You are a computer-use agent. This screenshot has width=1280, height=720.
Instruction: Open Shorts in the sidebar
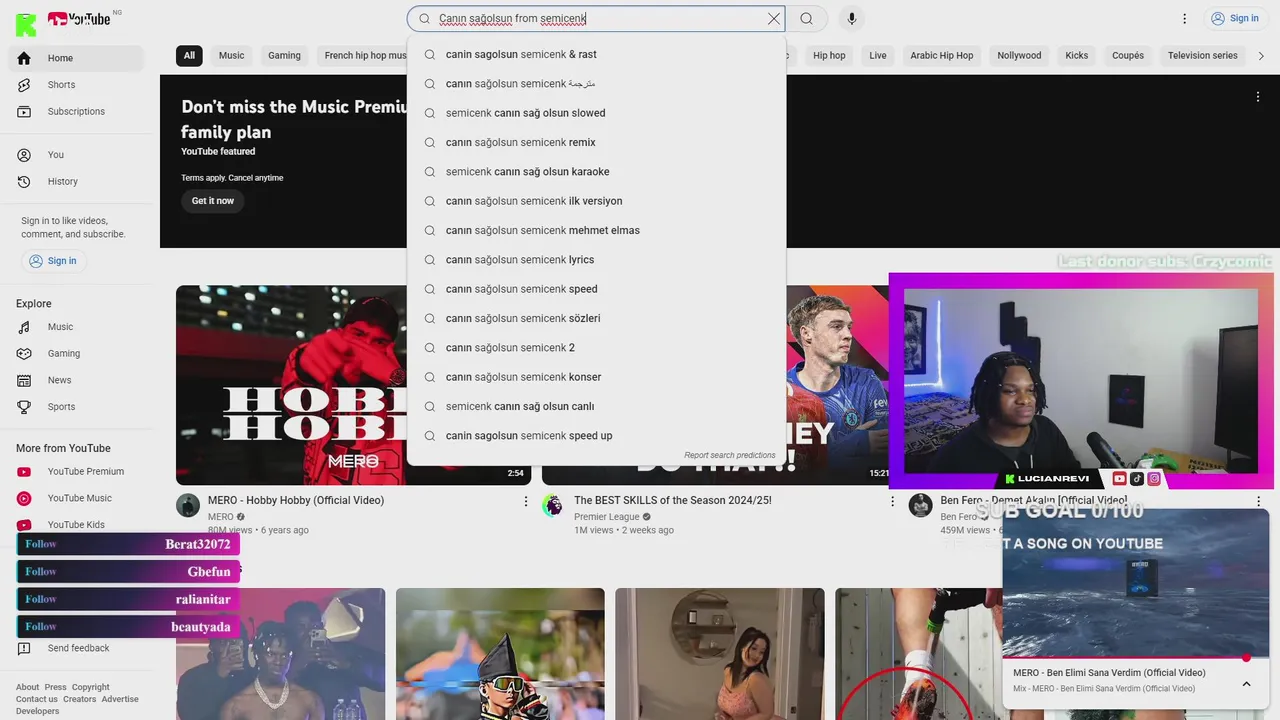(76, 85)
